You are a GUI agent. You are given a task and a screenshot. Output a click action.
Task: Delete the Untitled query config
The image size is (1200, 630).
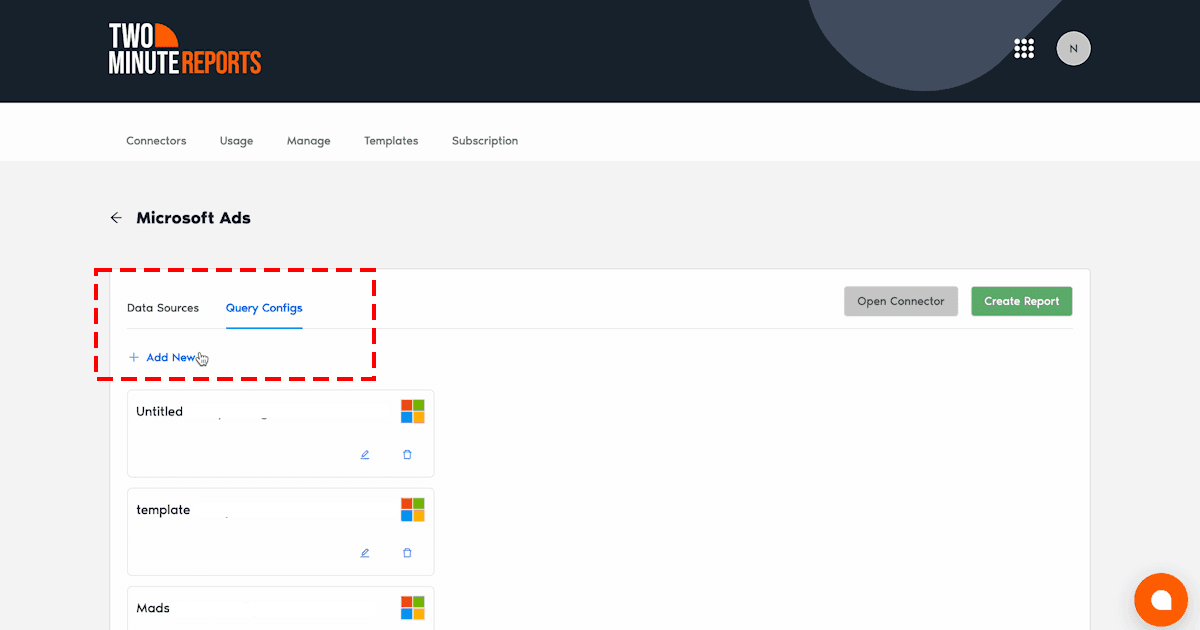coord(407,455)
